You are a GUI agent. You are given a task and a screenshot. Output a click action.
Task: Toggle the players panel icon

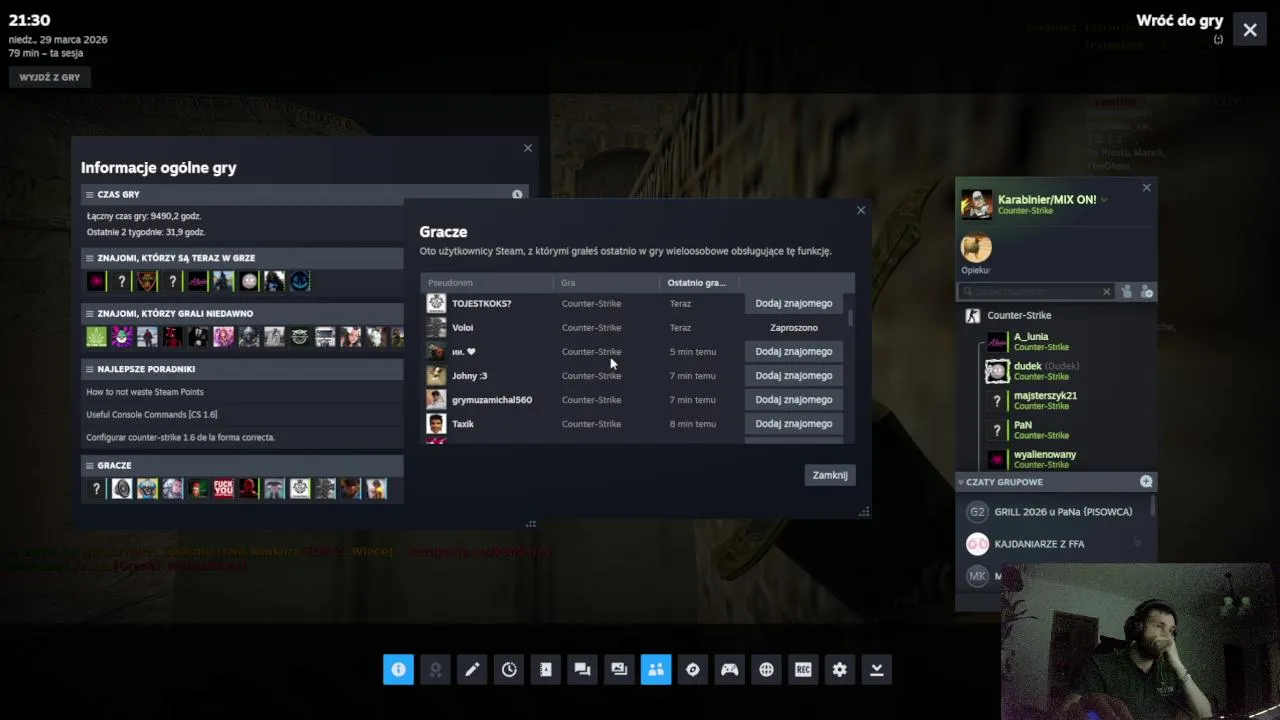656,669
